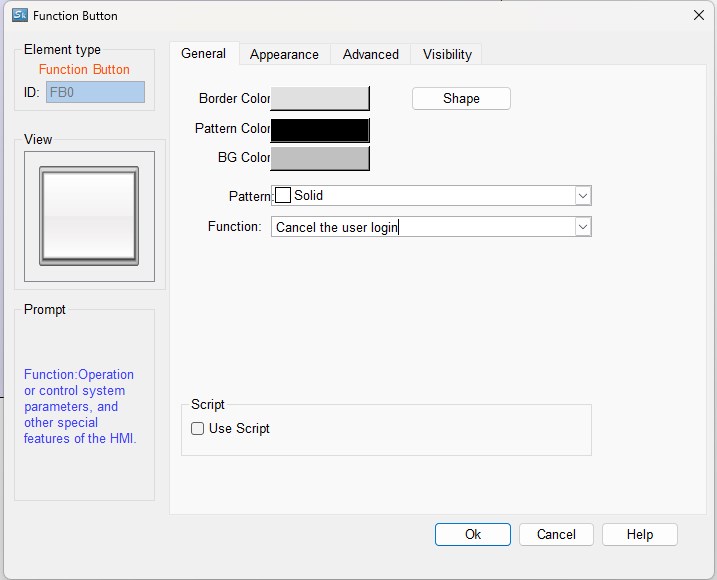The image size is (717, 580).
Task: Click the app icon in the title bar
Action: (x=19, y=15)
